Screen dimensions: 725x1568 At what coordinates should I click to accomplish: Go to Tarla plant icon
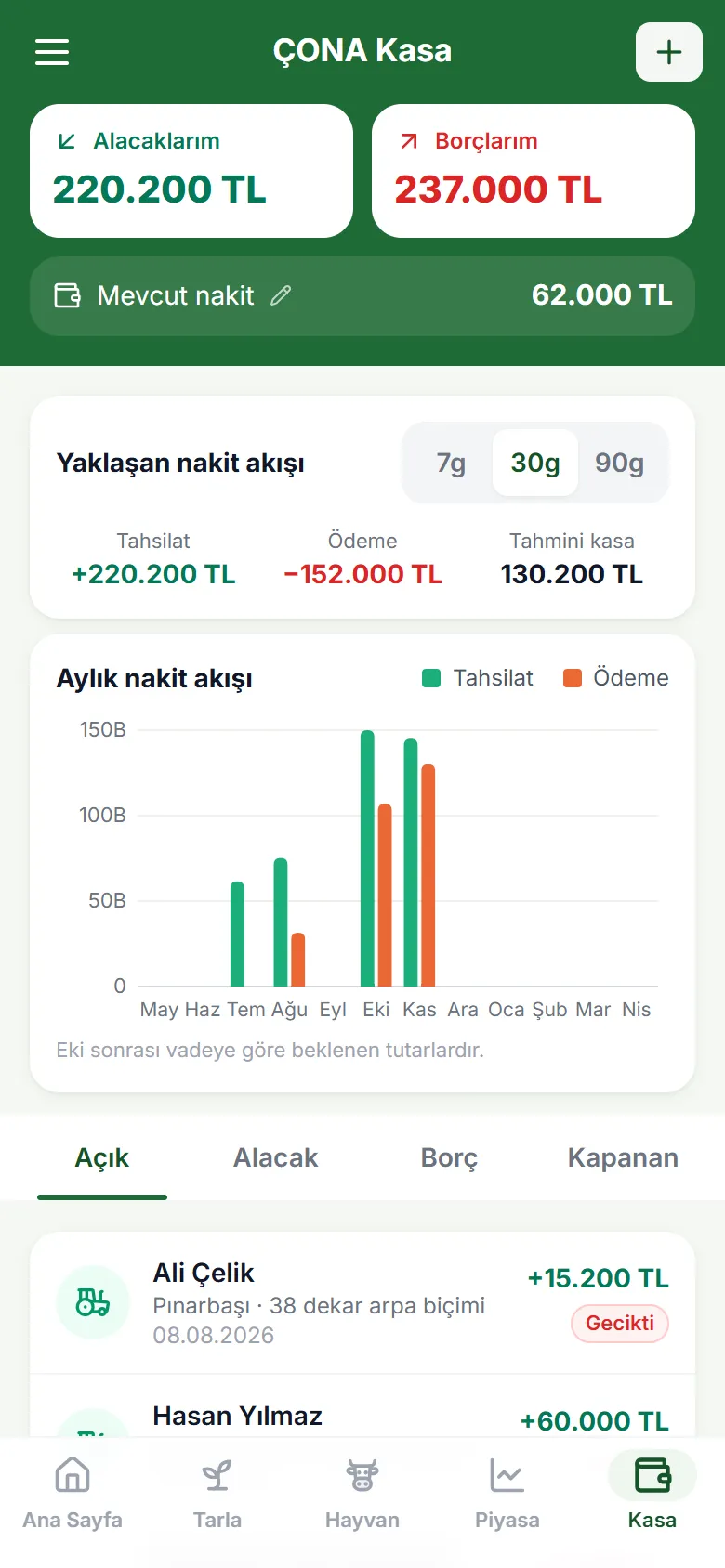[x=217, y=1474]
